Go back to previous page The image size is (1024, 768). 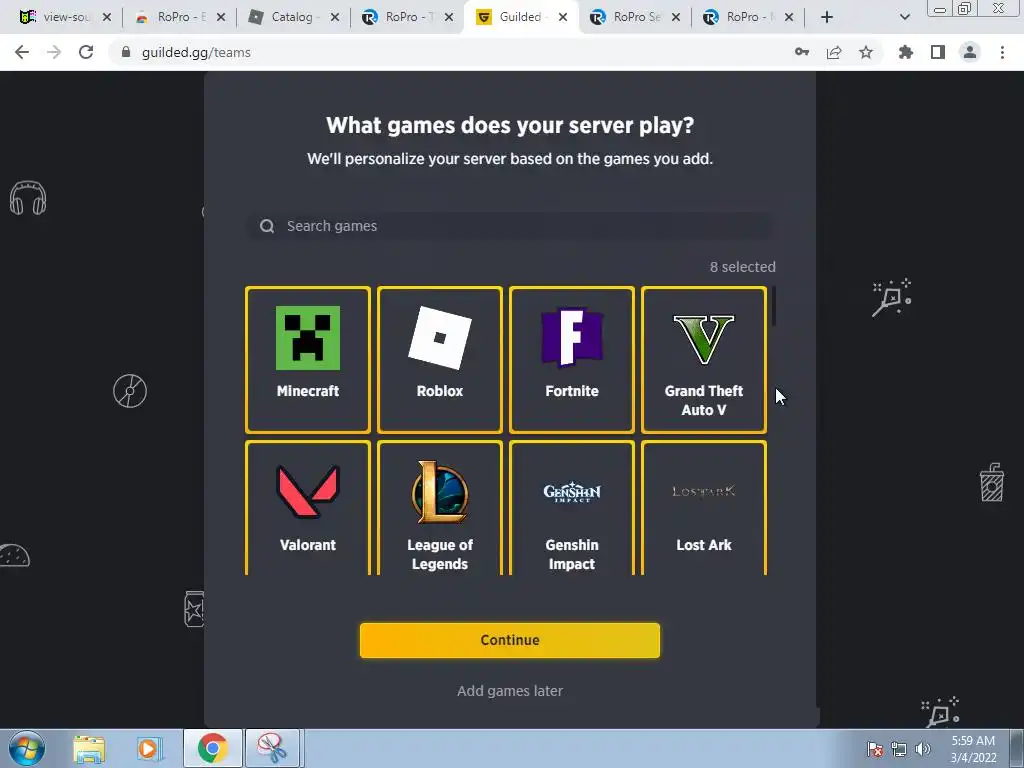pyautogui.click(x=22, y=52)
